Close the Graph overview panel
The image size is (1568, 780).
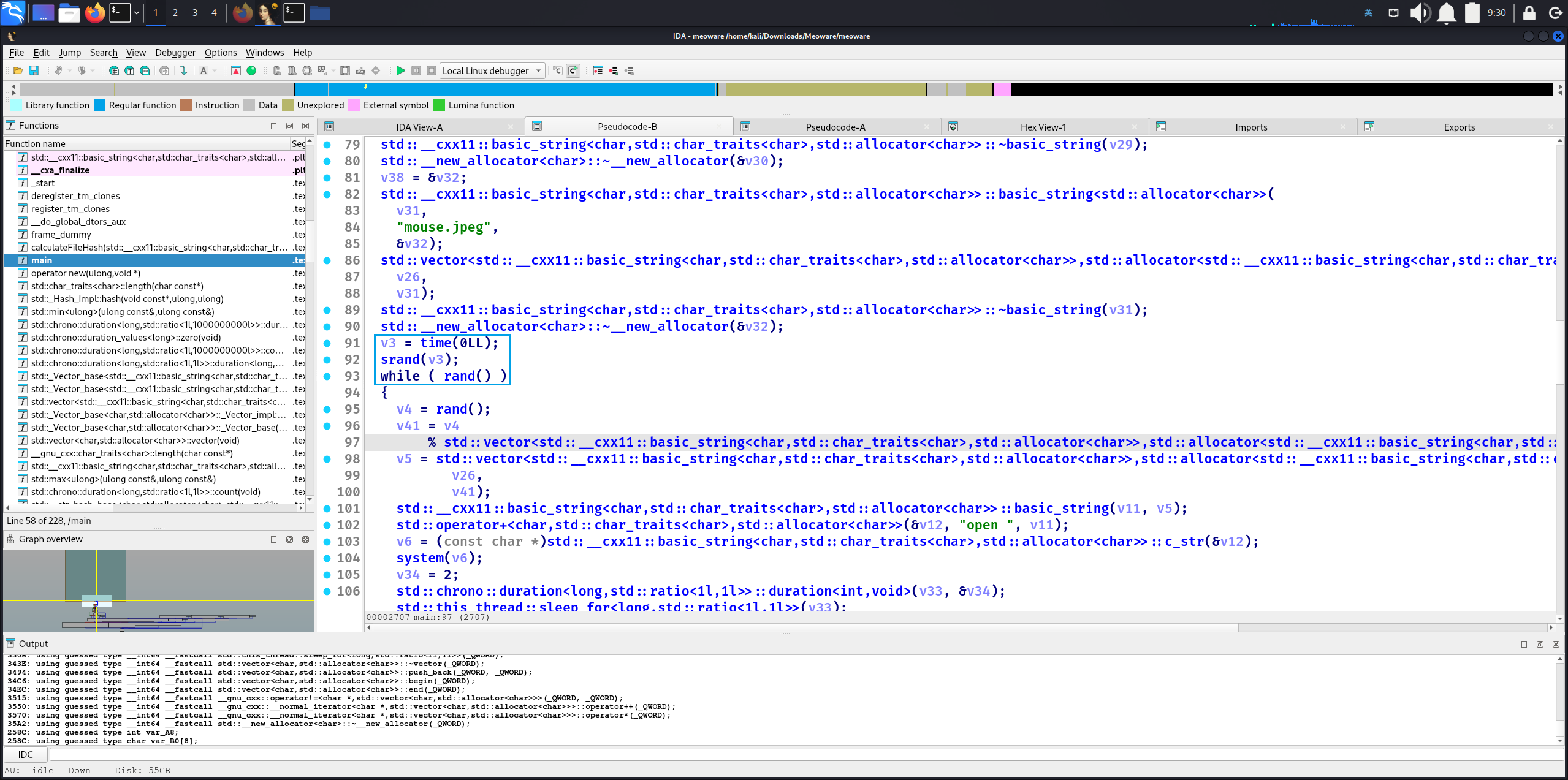[x=305, y=539]
